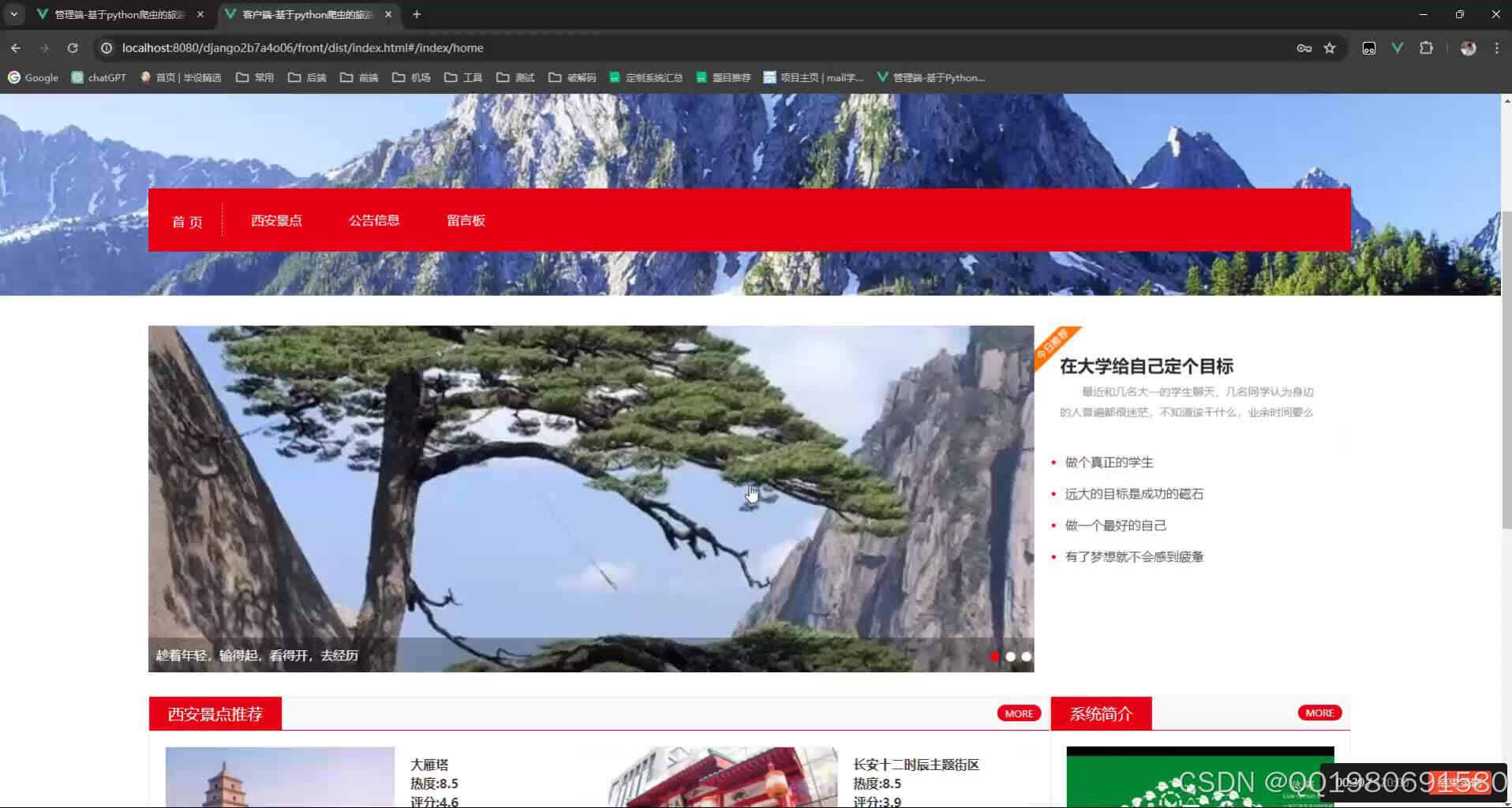The image size is (1512, 808).
Task: Reload the page with the refresh icon
Action: (x=73, y=47)
